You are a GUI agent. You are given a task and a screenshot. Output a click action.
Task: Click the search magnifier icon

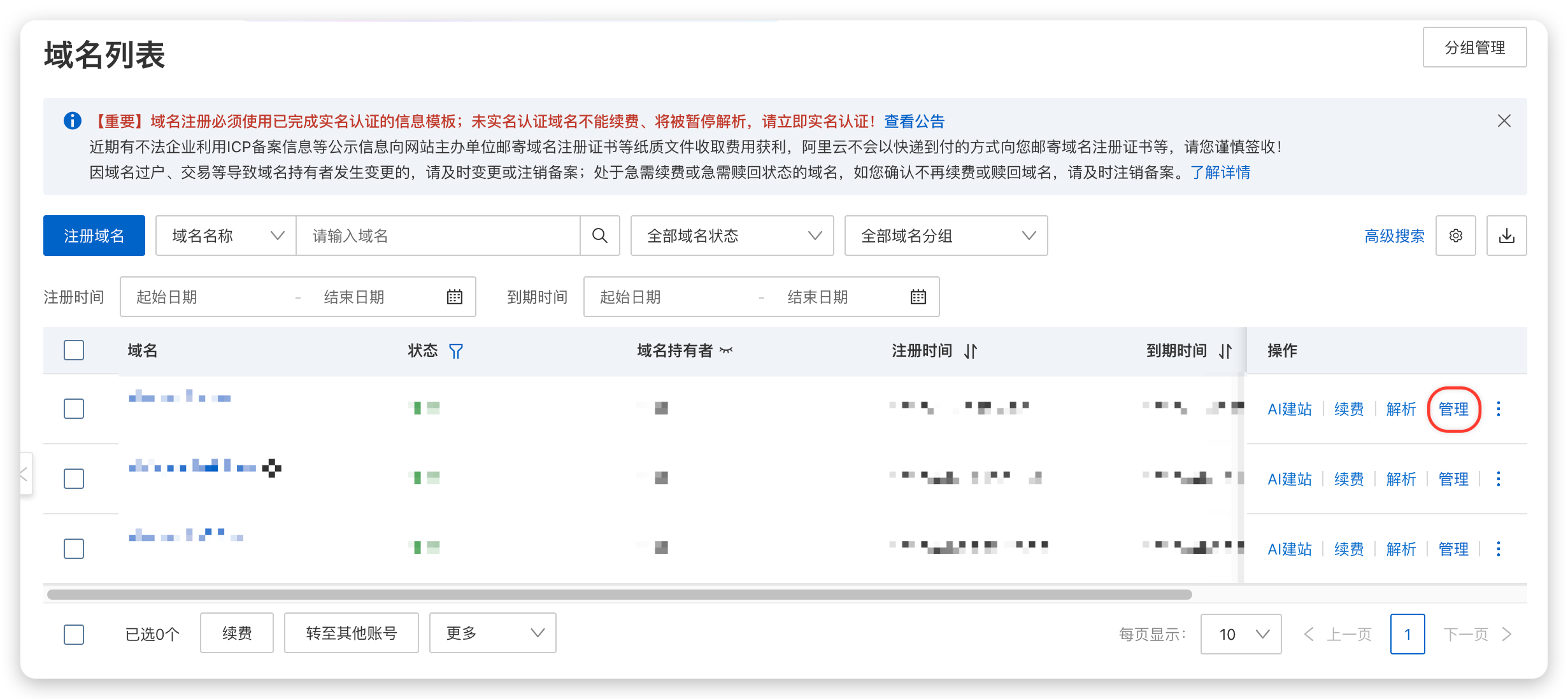599,236
